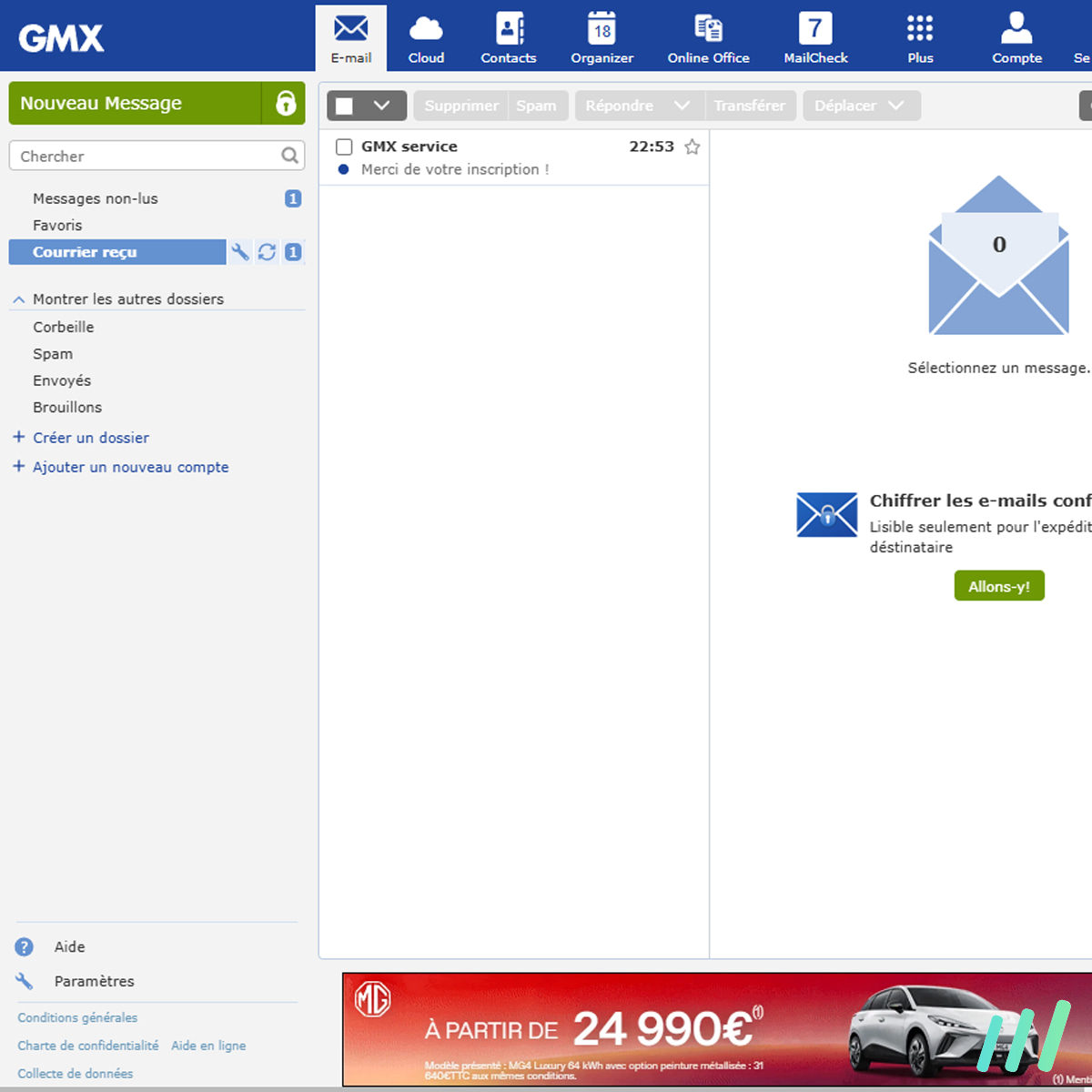The height and width of the screenshot is (1092, 1092).
Task: Open Conditions générales link
Action: pos(77,1017)
